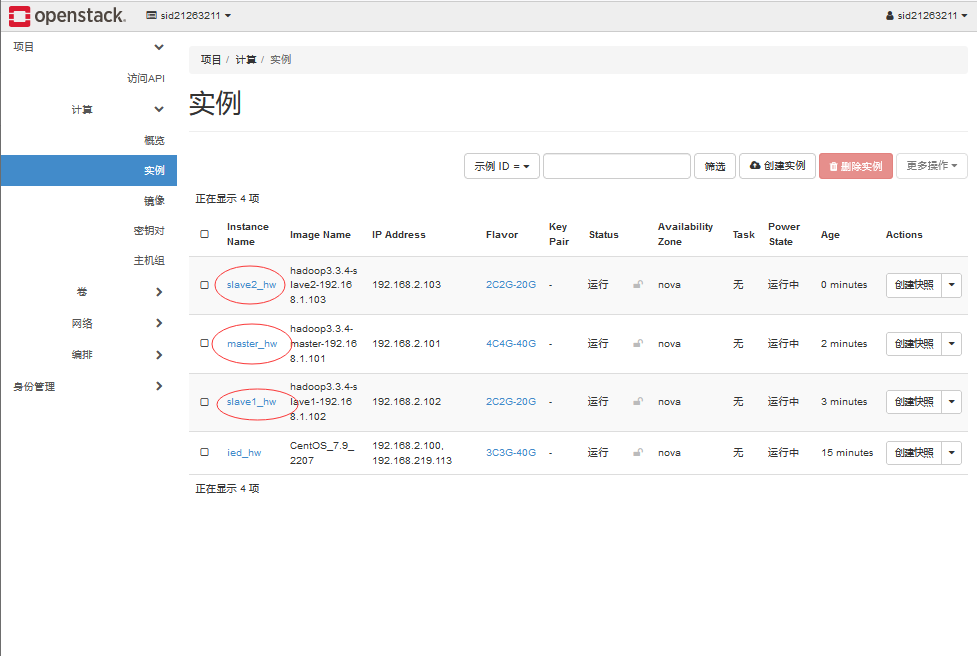
Task: Click the lock icon in slave1_hw row
Action: (638, 402)
